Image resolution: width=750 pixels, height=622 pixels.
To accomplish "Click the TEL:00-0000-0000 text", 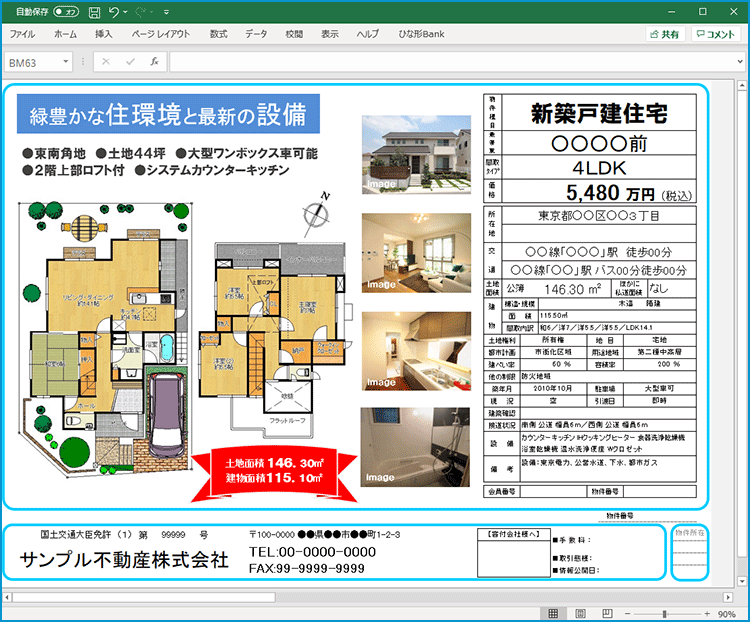I will (312, 552).
